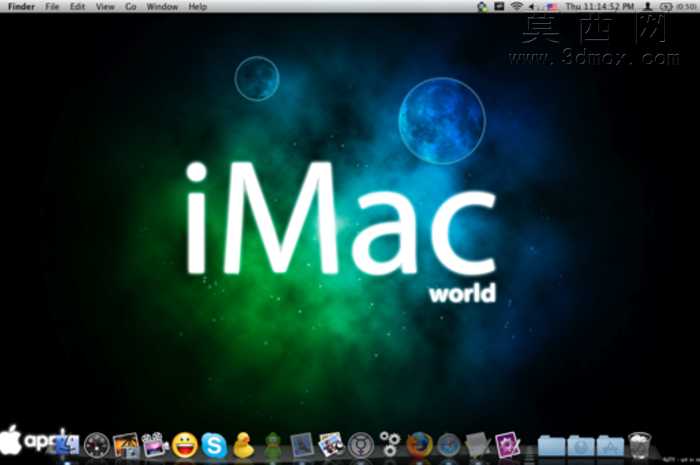
Task: Launch Dashboard gauge icon in the Dock
Action: 96,445
